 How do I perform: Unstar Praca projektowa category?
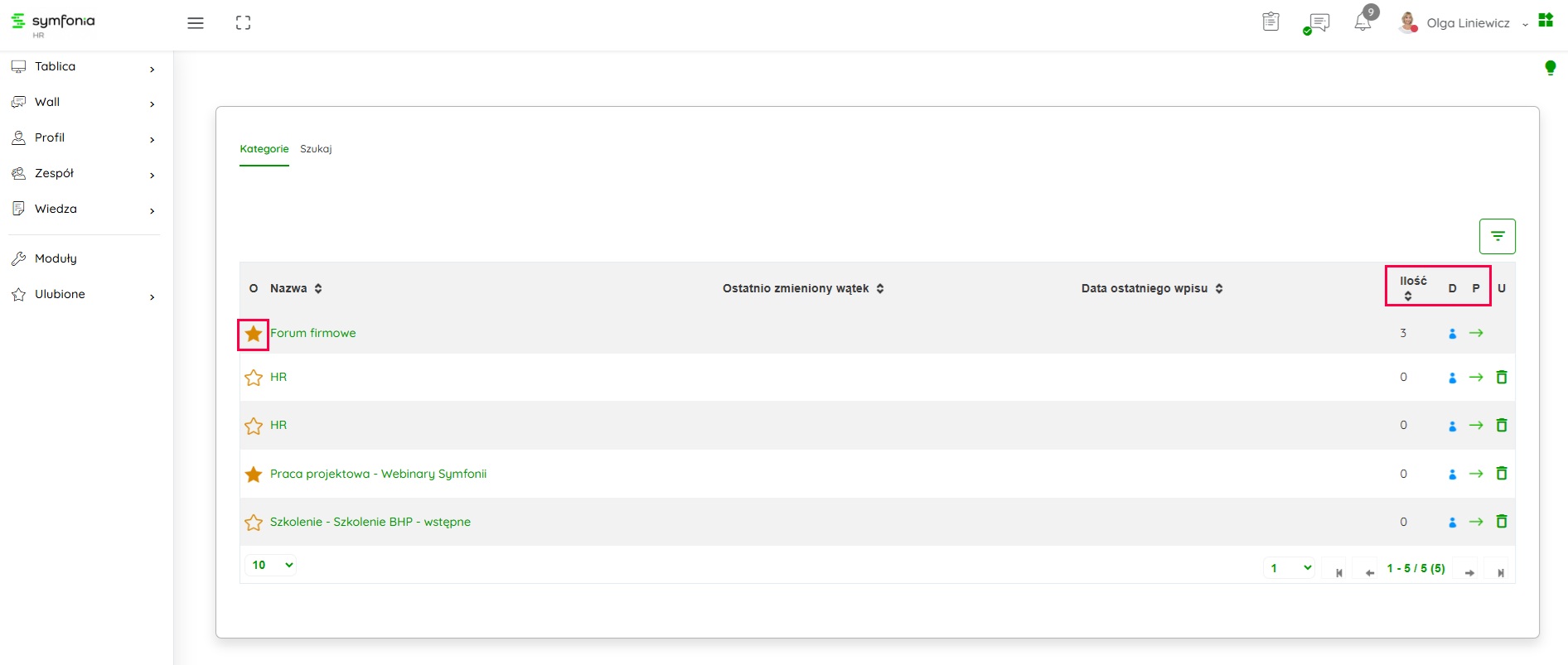pyautogui.click(x=254, y=475)
